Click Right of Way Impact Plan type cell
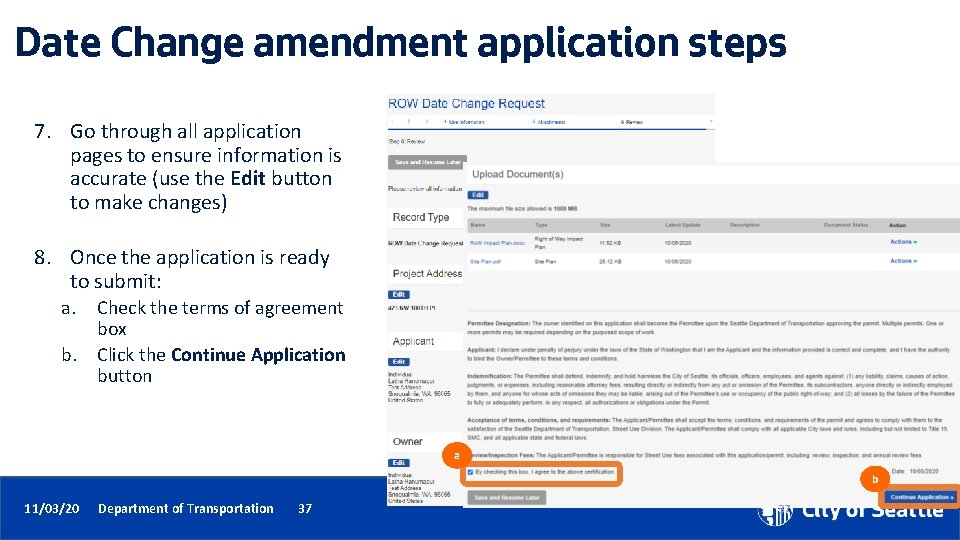Viewport: 960px width, 540px height. click(558, 243)
